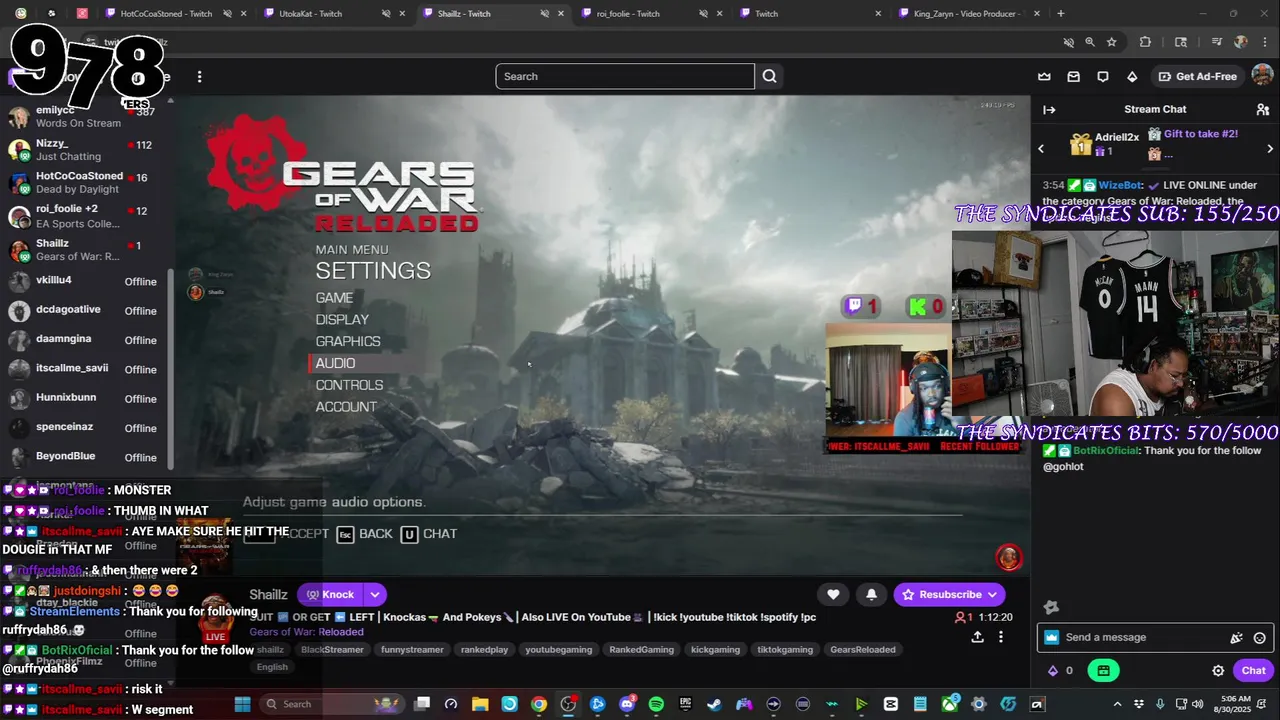The width and height of the screenshot is (1280, 720).
Task: Open roi_foolie +2 sidebar entry
Action: click(x=85, y=216)
